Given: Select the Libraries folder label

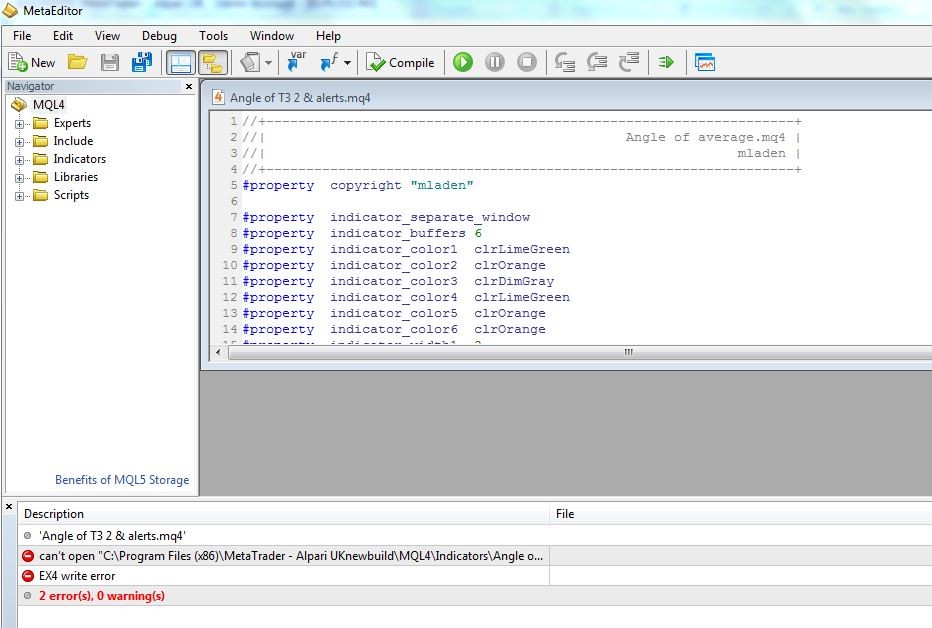Looking at the screenshot, I should pos(75,176).
